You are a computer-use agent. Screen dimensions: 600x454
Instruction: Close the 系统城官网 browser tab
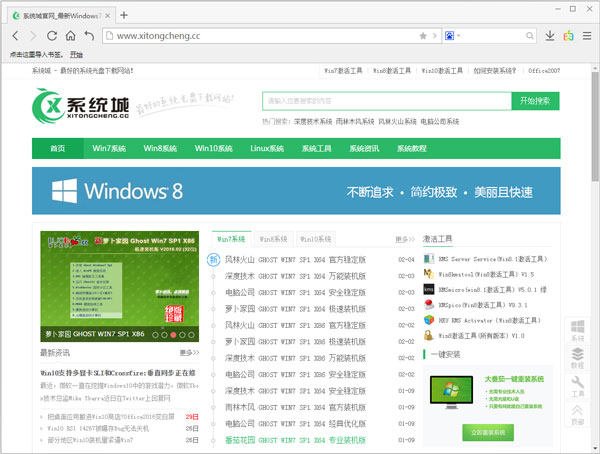pyautogui.click(x=108, y=16)
